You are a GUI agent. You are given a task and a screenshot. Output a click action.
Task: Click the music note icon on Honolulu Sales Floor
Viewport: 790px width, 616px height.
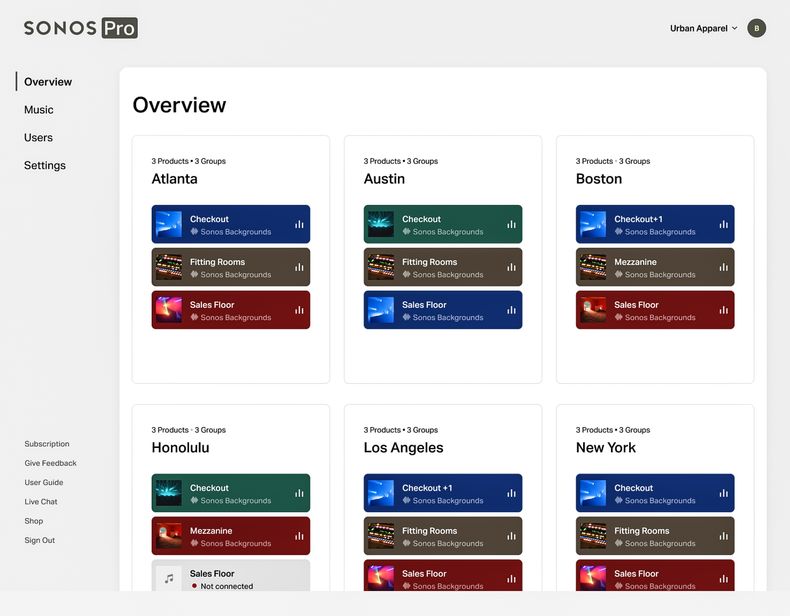(x=169, y=578)
